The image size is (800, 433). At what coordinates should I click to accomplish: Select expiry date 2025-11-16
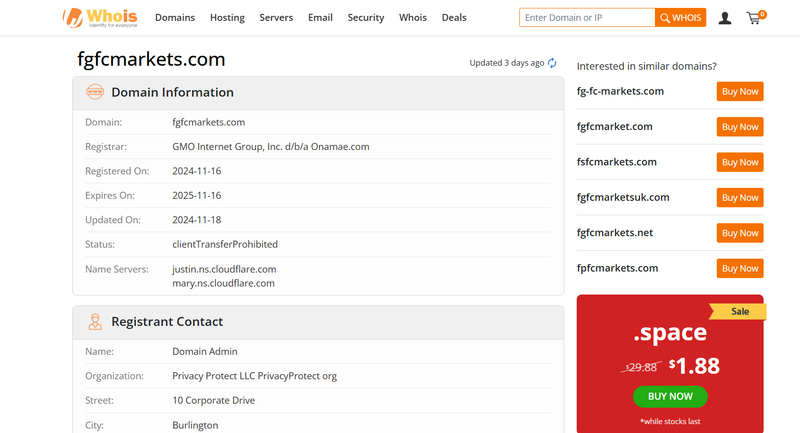pos(196,195)
